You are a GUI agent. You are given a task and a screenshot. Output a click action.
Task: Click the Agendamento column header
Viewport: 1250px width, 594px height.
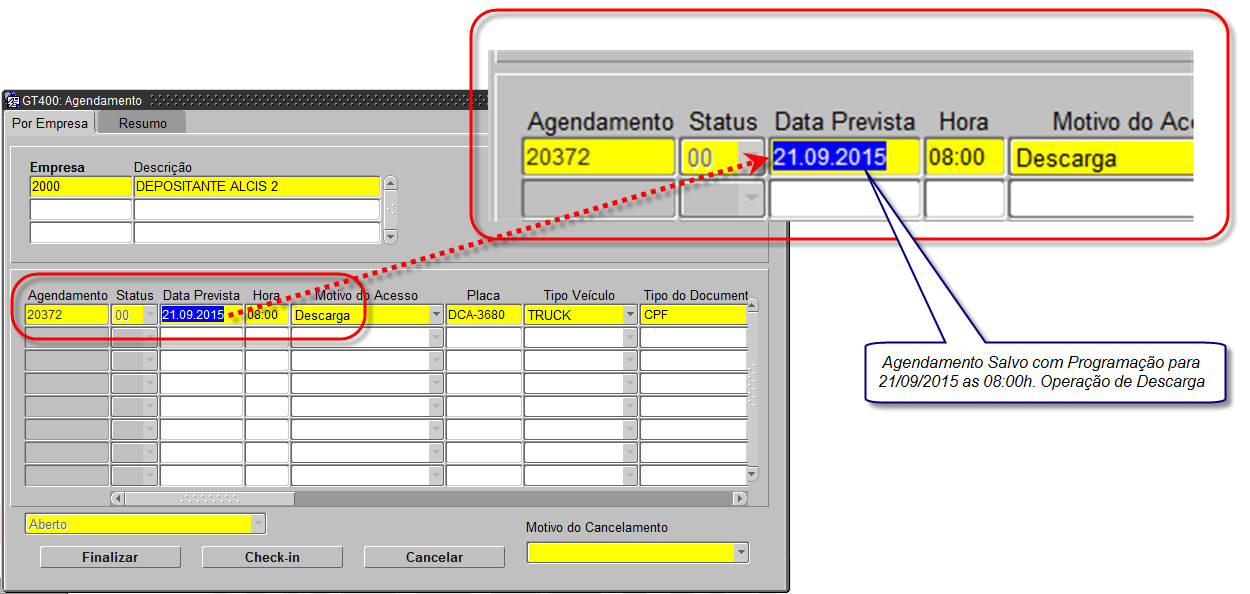coord(67,296)
